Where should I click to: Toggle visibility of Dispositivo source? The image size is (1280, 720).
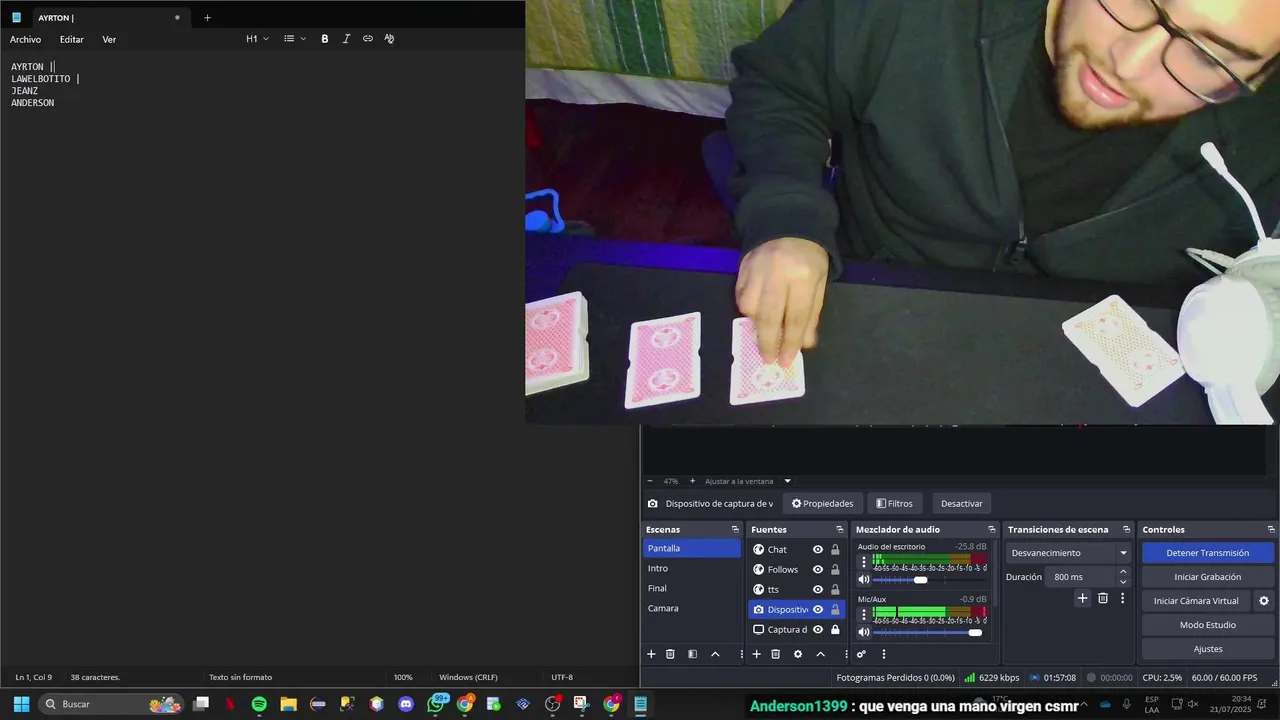[818, 610]
